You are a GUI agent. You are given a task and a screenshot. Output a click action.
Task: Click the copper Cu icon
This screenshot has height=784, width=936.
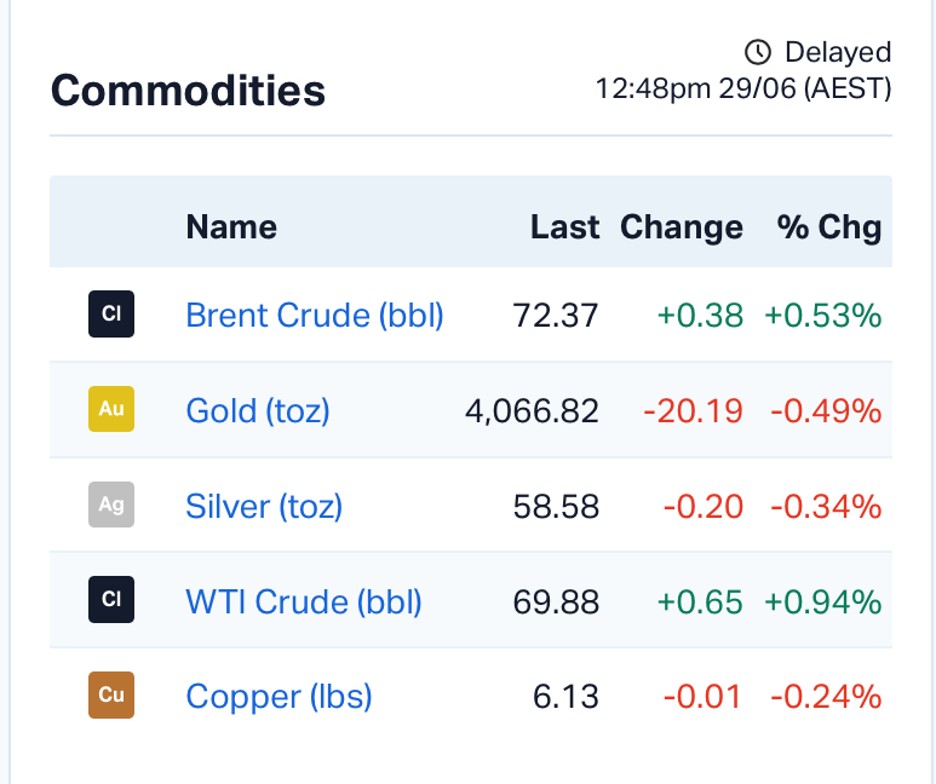click(x=112, y=695)
